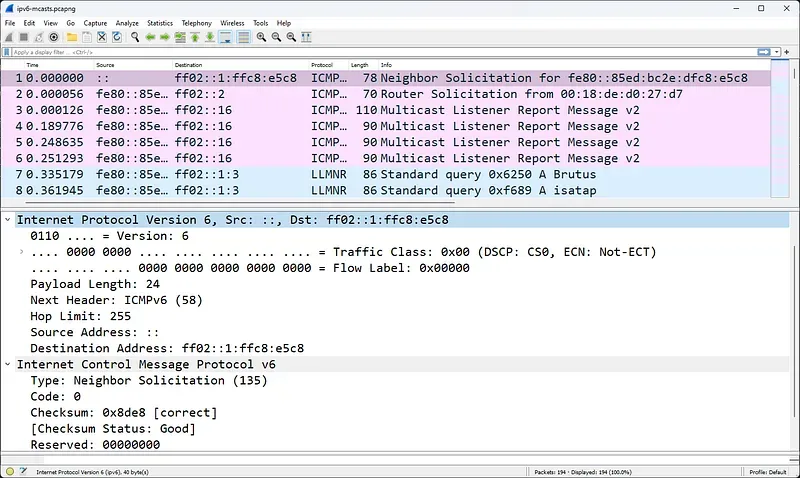Toggle packet list coloring rules
Viewport: 800px width, 478px height.
pos(243,37)
